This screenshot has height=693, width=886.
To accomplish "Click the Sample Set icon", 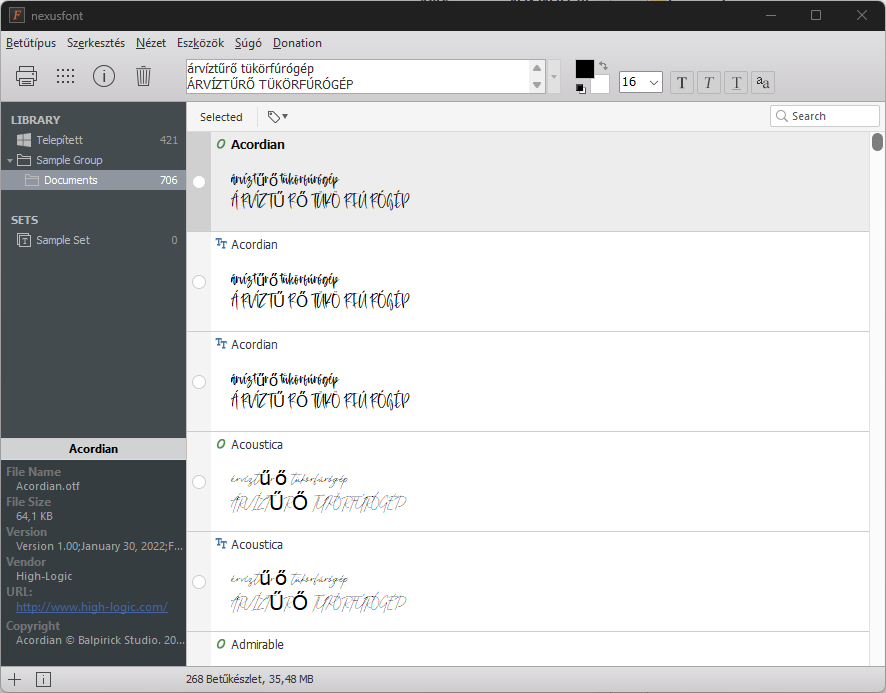I will [24, 240].
